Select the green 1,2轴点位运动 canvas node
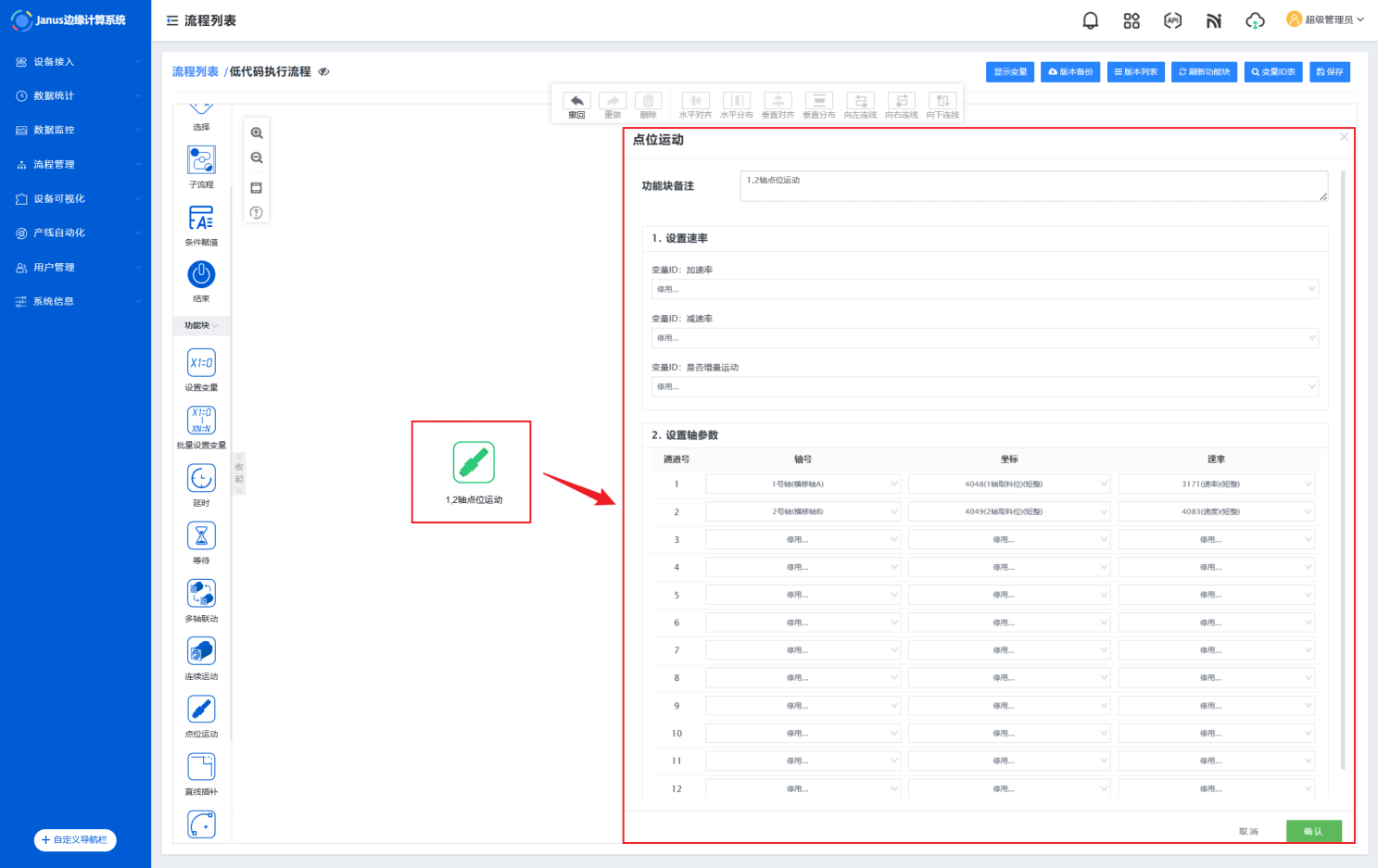This screenshot has height=868, width=1378. 474,462
